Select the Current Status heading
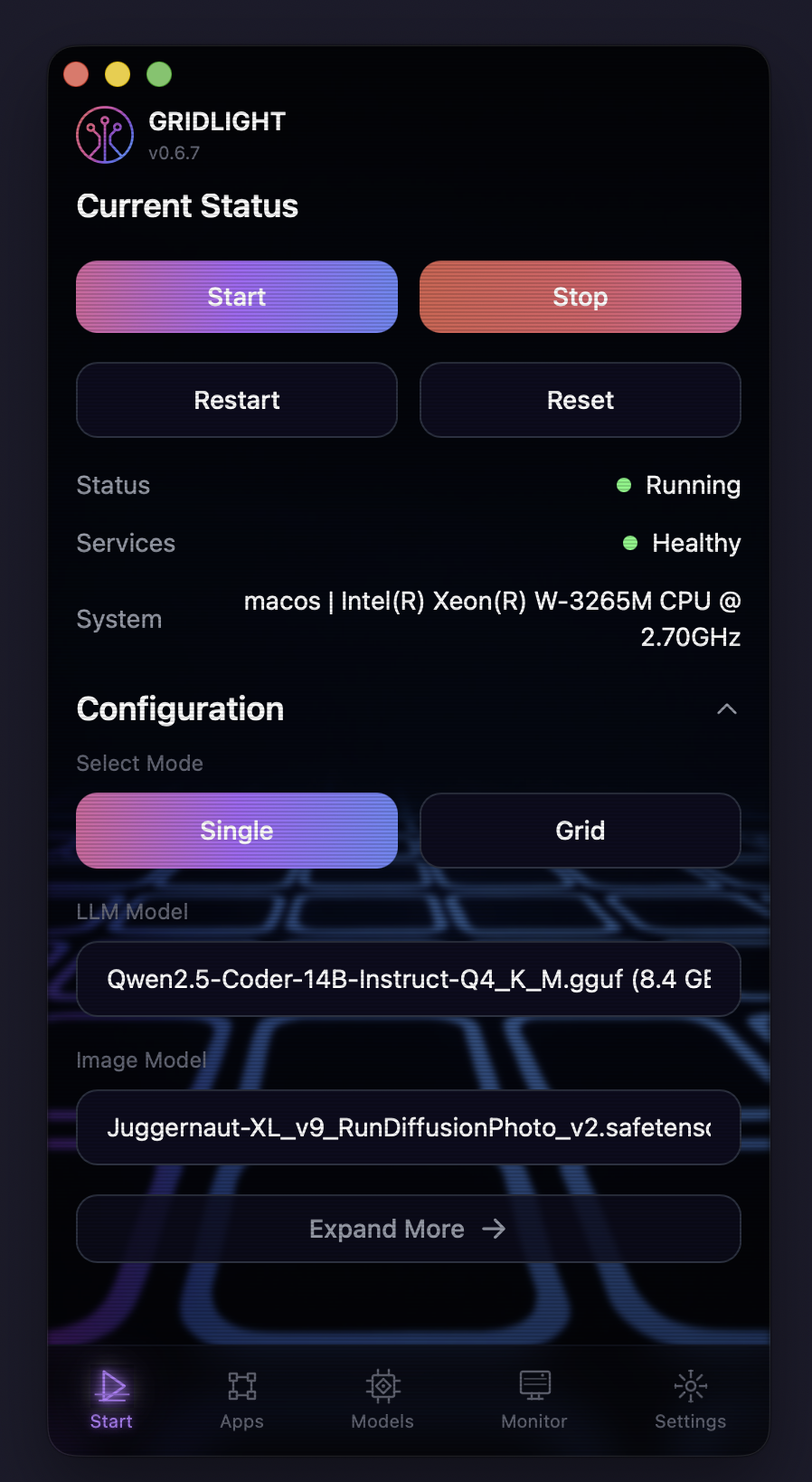 [187, 206]
